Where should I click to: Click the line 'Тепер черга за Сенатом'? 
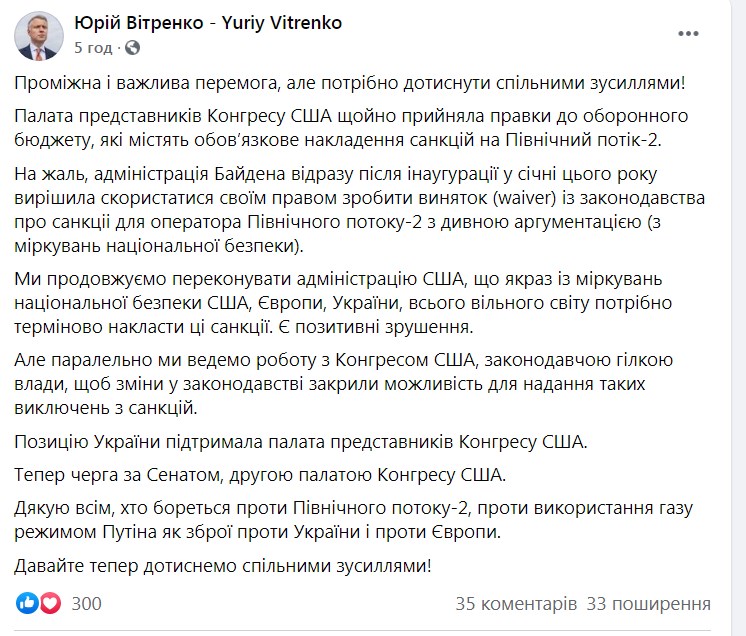260,475
